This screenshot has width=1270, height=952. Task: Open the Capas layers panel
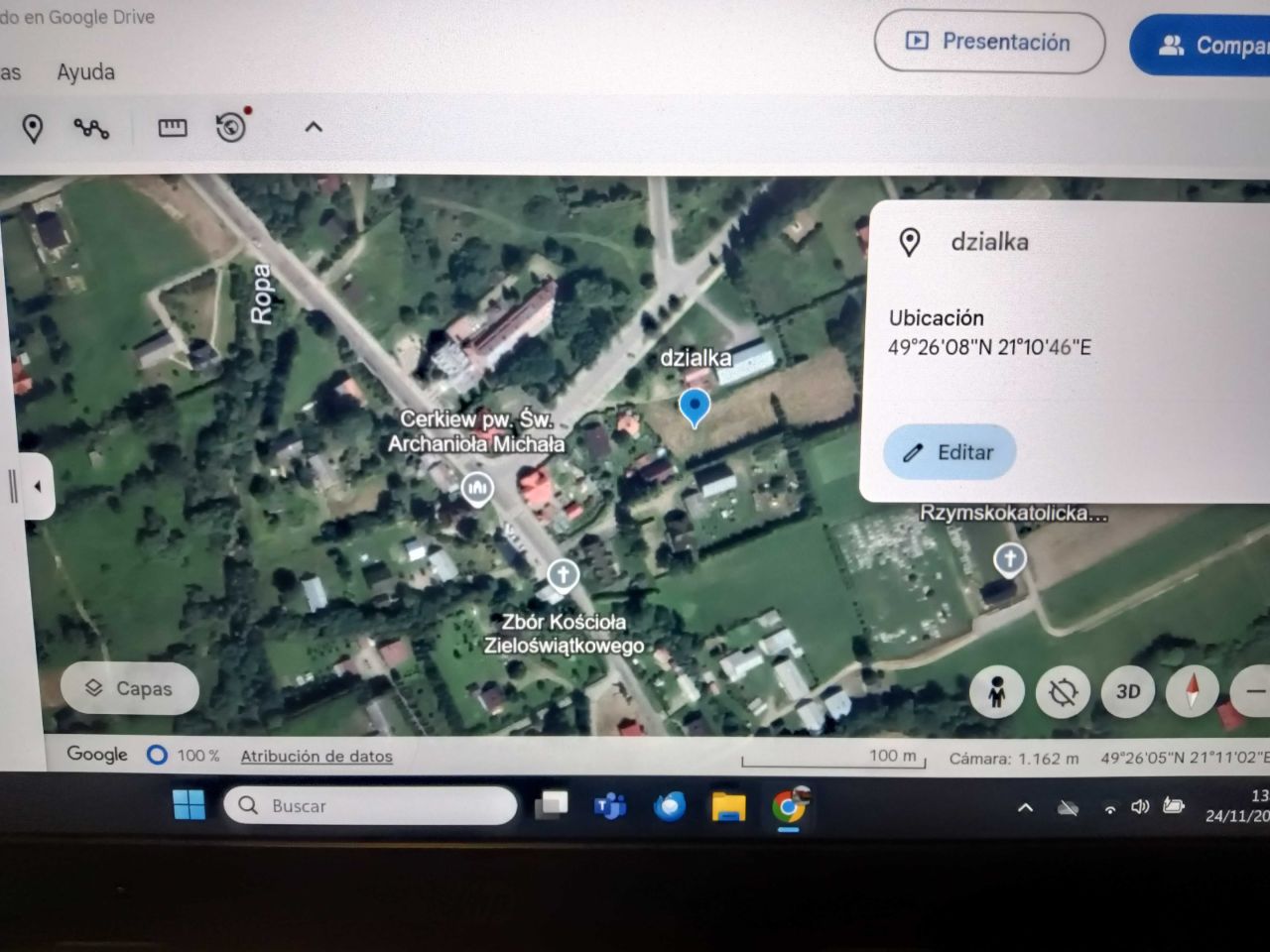129,688
